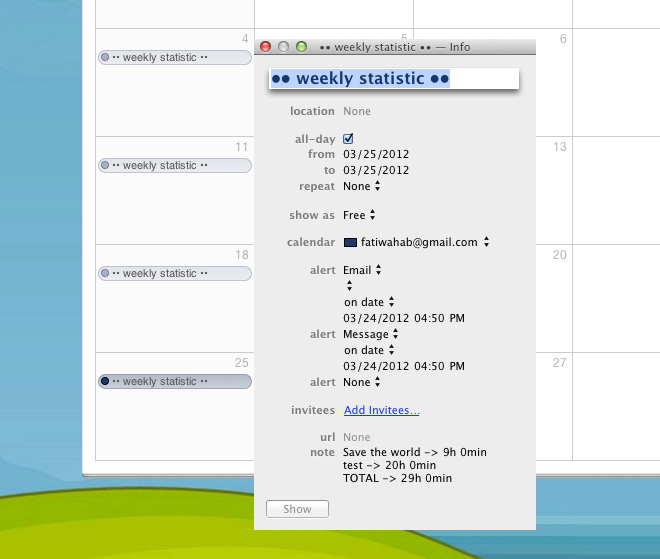Image resolution: width=660 pixels, height=559 pixels.
Task: Click day number 27 in calendar
Action: tap(559, 363)
